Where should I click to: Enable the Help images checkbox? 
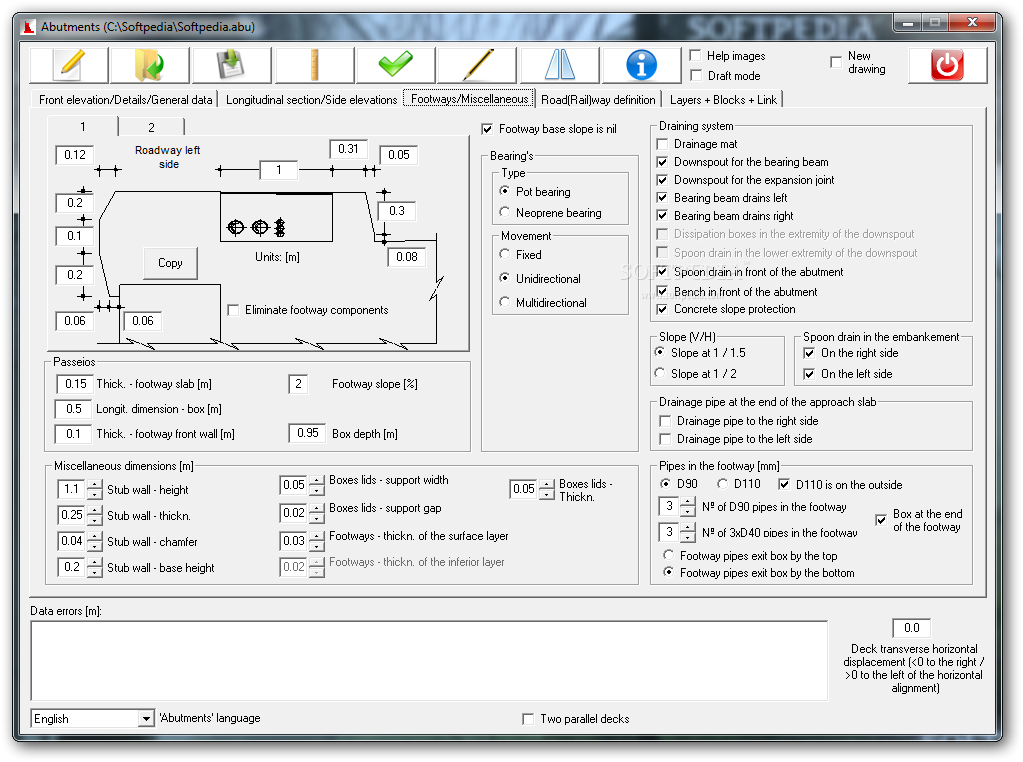coord(695,55)
